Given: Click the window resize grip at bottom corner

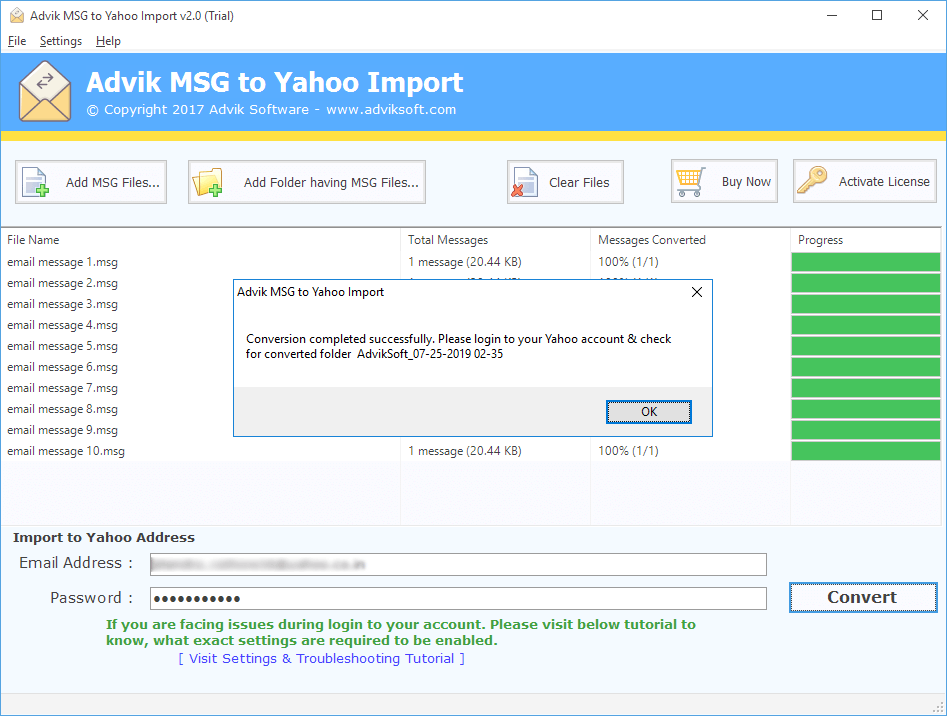Looking at the screenshot, I should (x=939, y=708).
